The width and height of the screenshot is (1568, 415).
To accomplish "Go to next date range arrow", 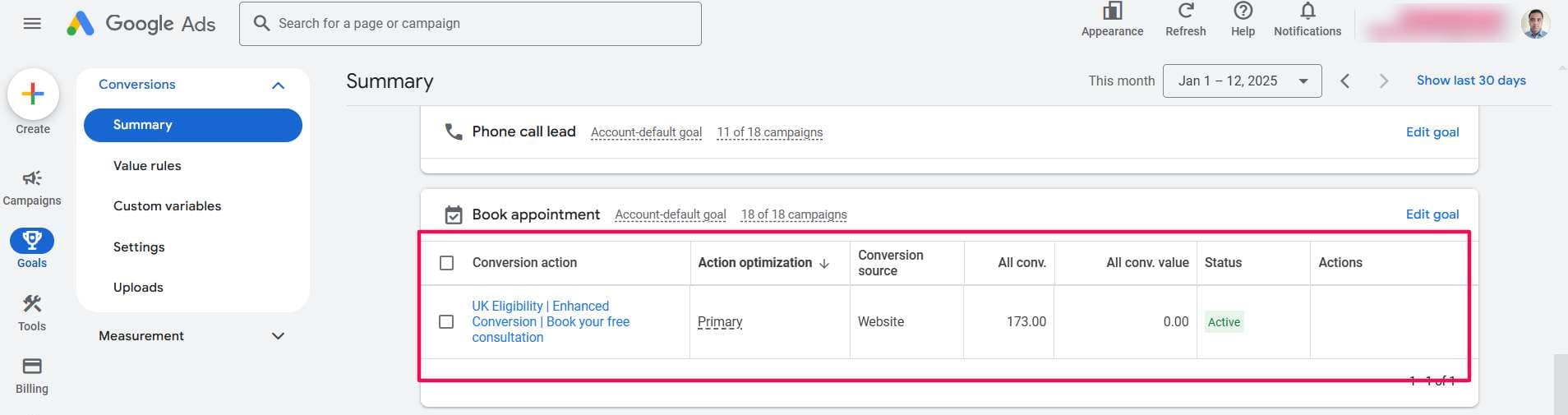I will click(x=1384, y=81).
